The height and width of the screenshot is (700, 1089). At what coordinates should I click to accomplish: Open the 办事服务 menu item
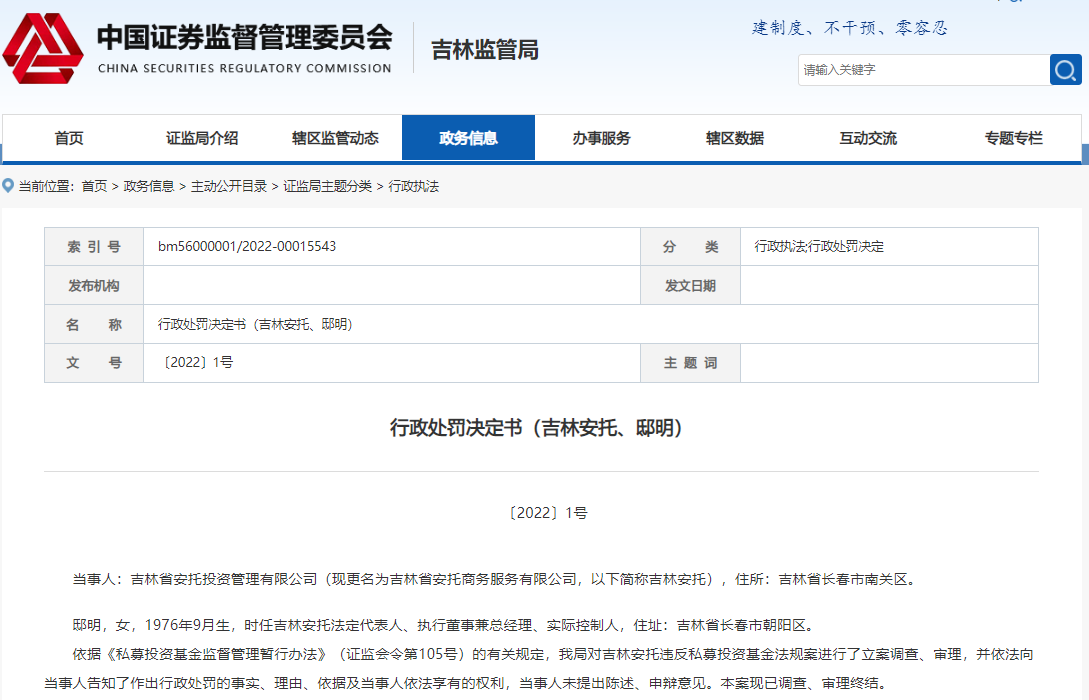tap(601, 139)
